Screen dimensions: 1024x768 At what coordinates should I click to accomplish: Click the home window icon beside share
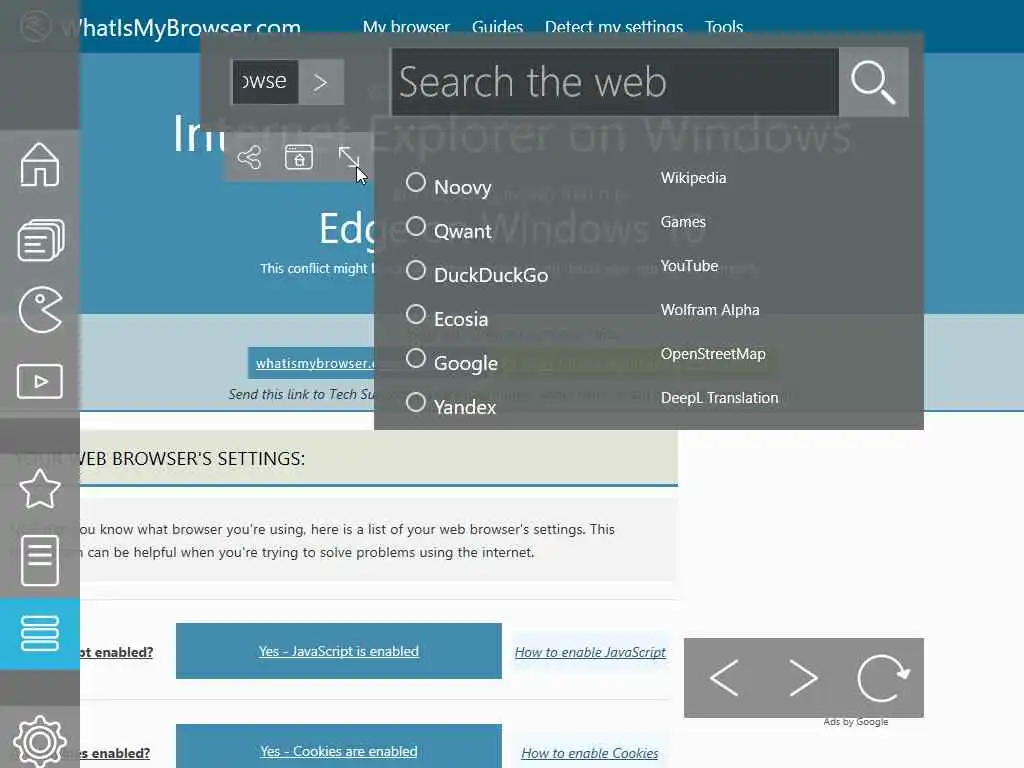tap(299, 157)
